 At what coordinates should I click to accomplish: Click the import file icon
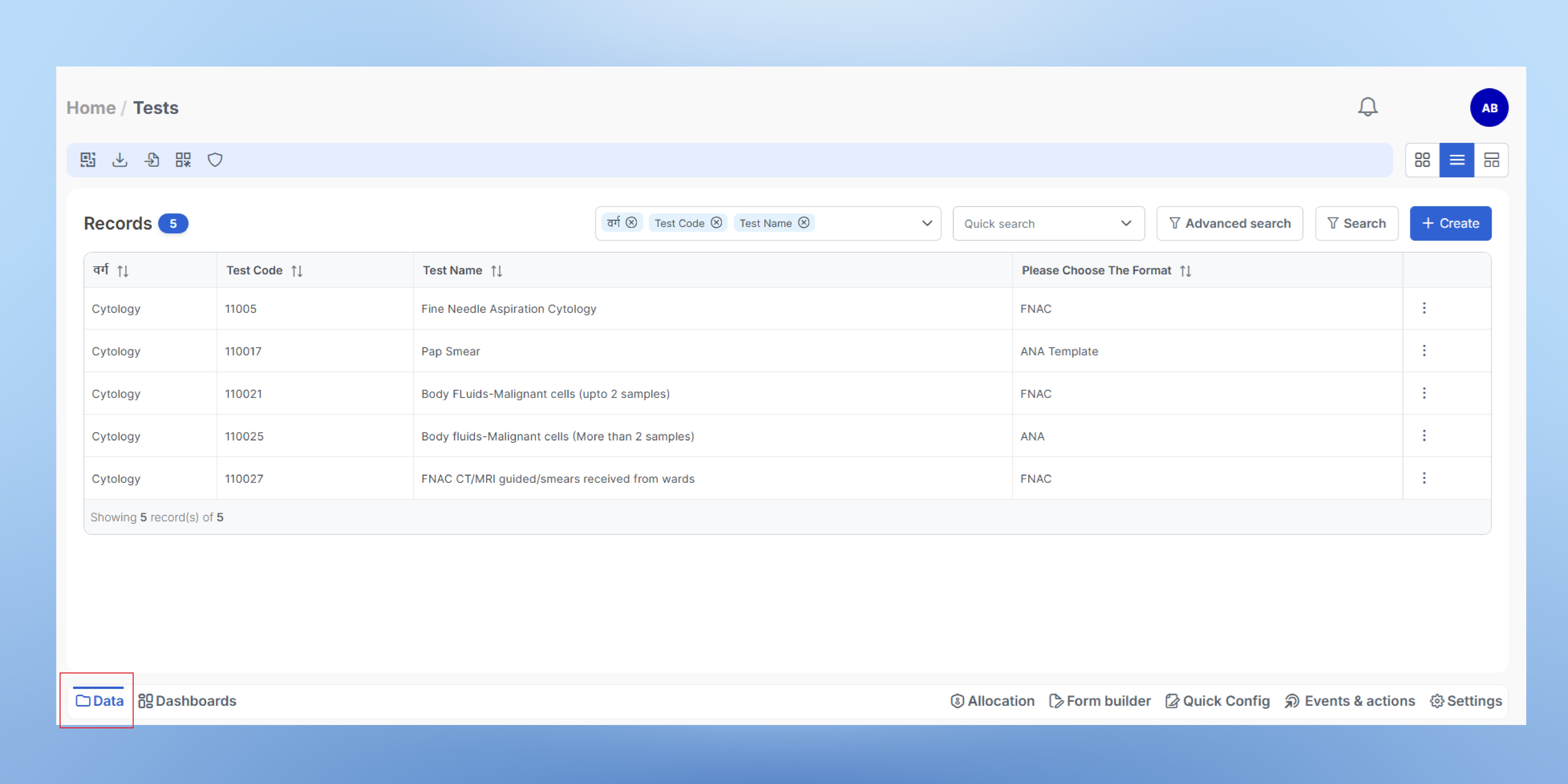pyautogui.click(x=152, y=160)
